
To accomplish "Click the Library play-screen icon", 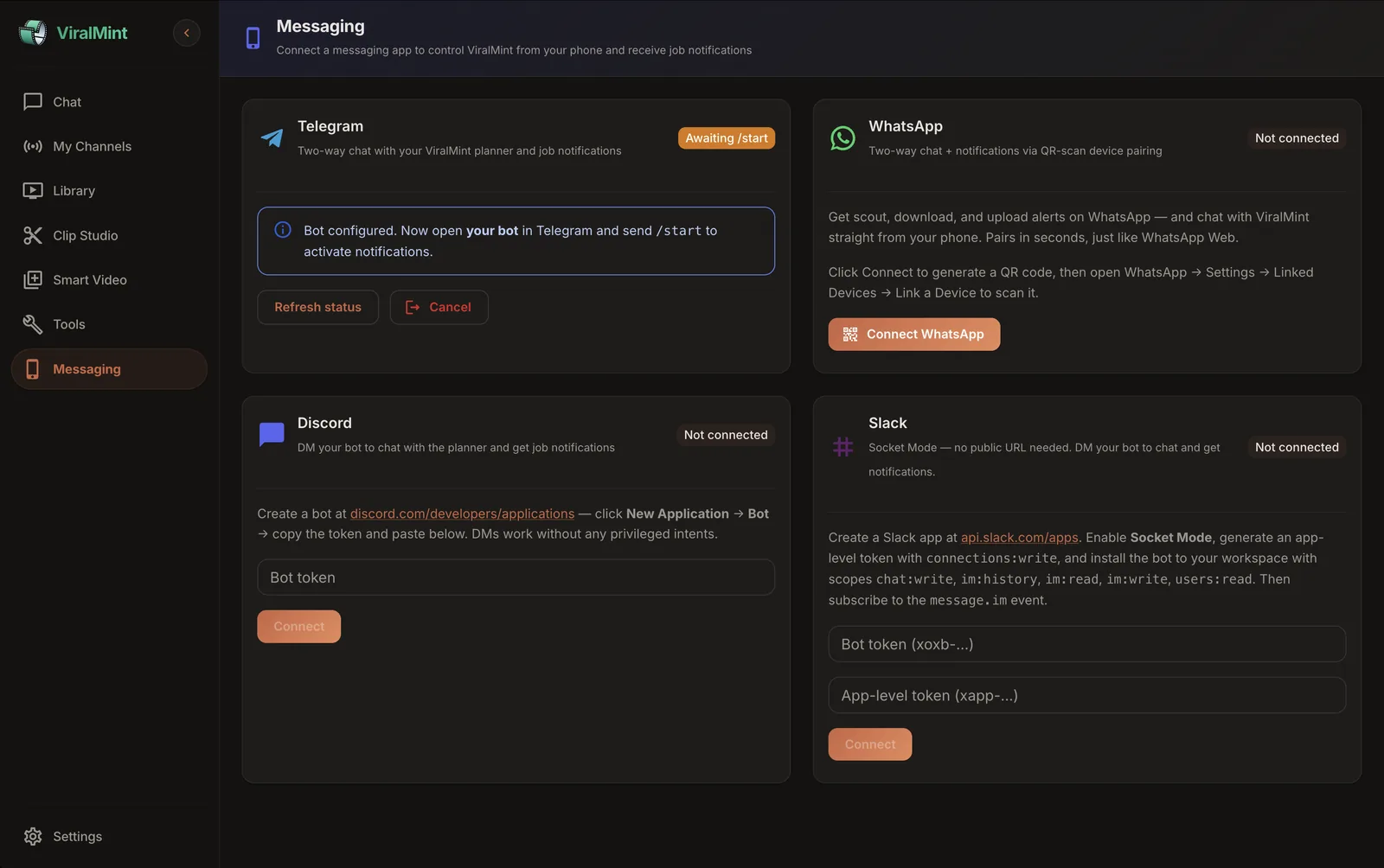I will pos(33,191).
